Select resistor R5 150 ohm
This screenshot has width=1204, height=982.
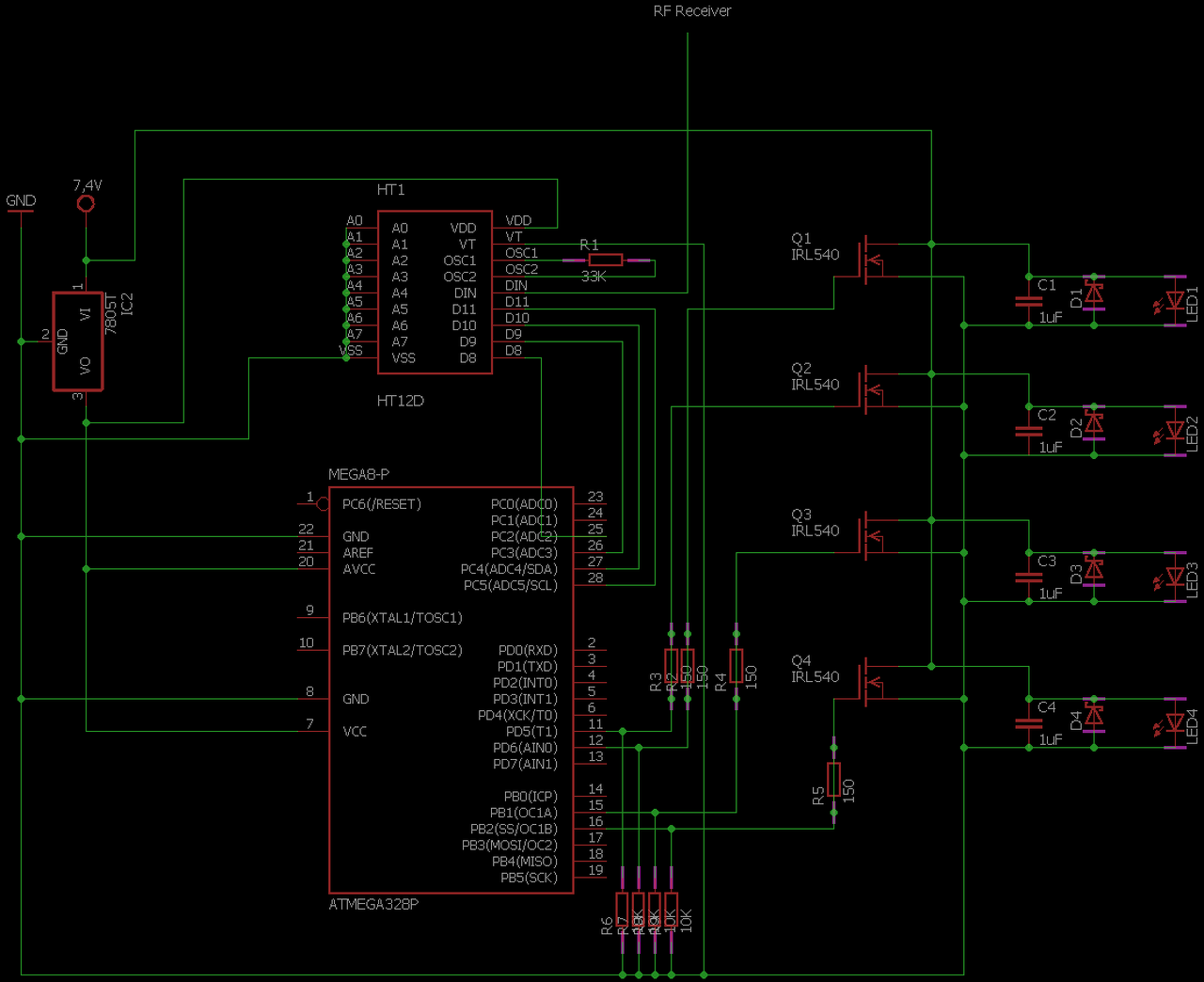click(833, 780)
